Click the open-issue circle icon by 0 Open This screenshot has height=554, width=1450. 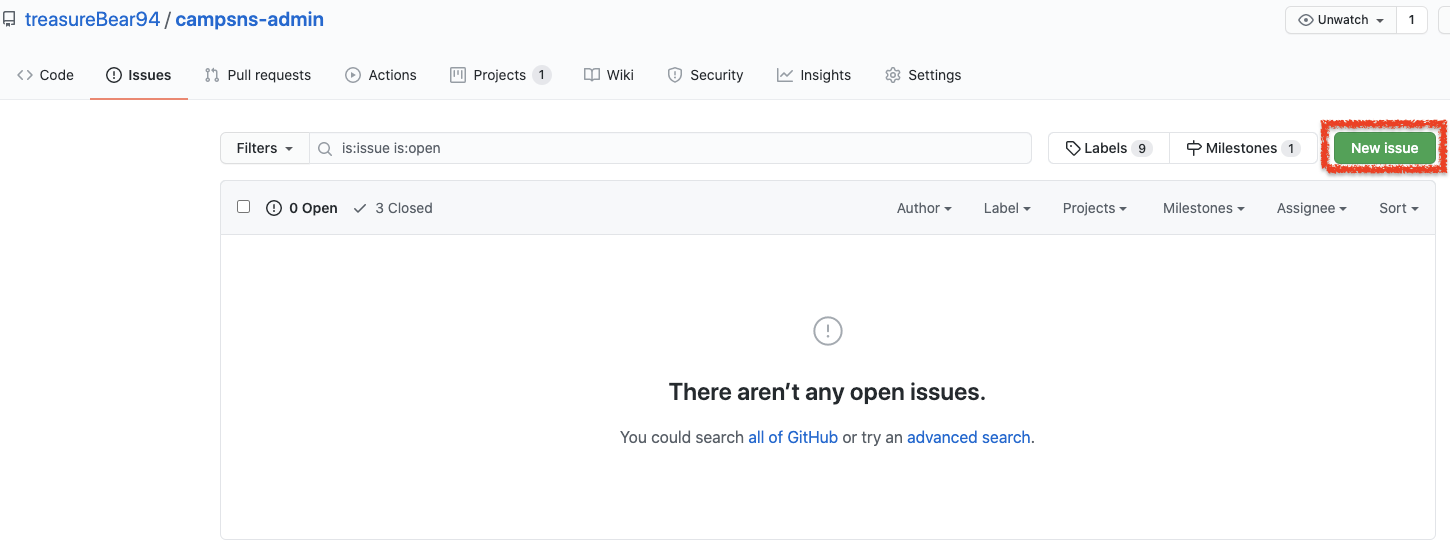click(274, 208)
